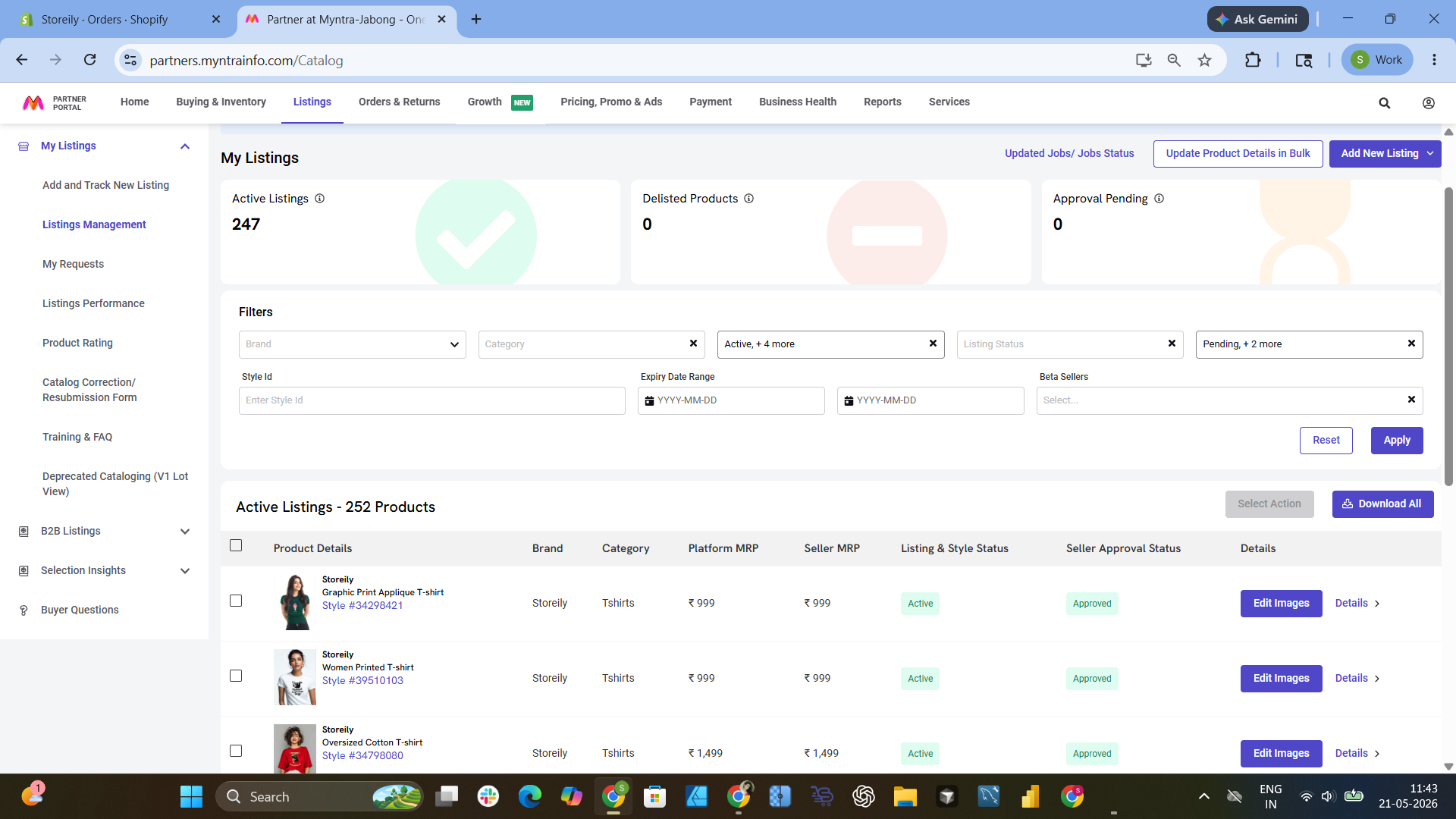Open the expiry start date picker field
1456x819 pixels.
[x=731, y=400]
